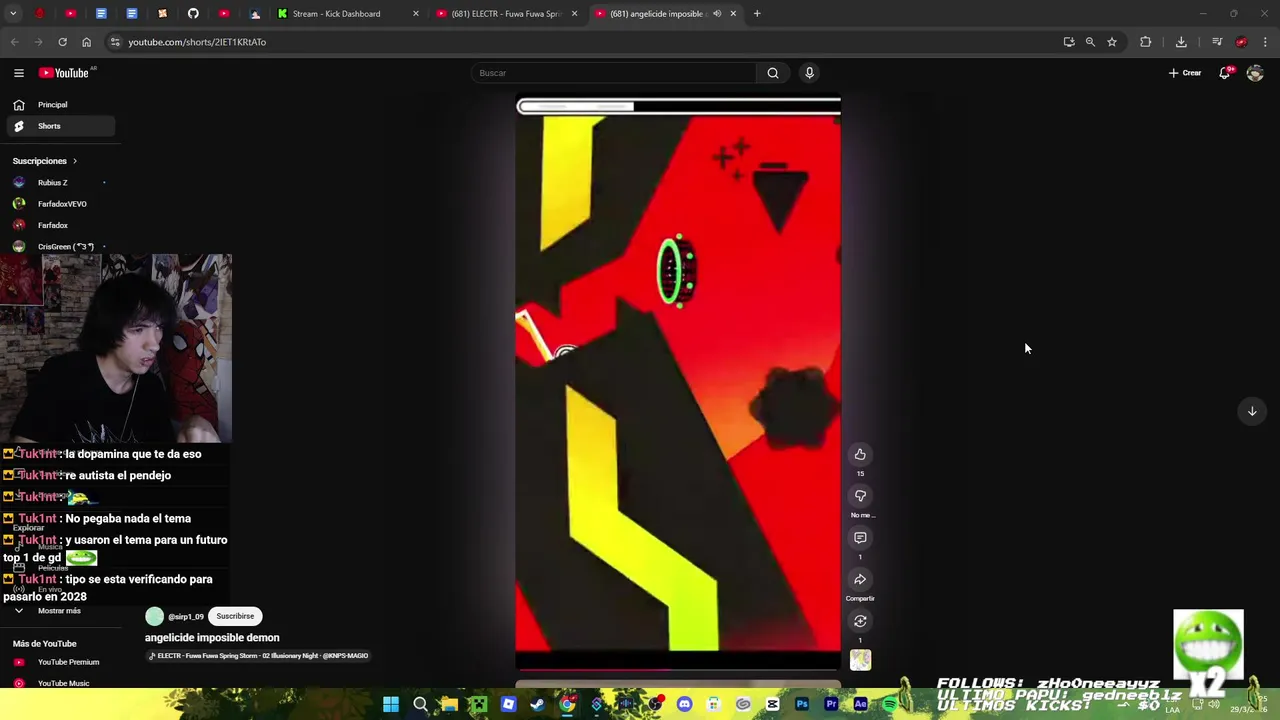Click the address bar URL
The image size is (1280, 720).
[x=197, y=42]
